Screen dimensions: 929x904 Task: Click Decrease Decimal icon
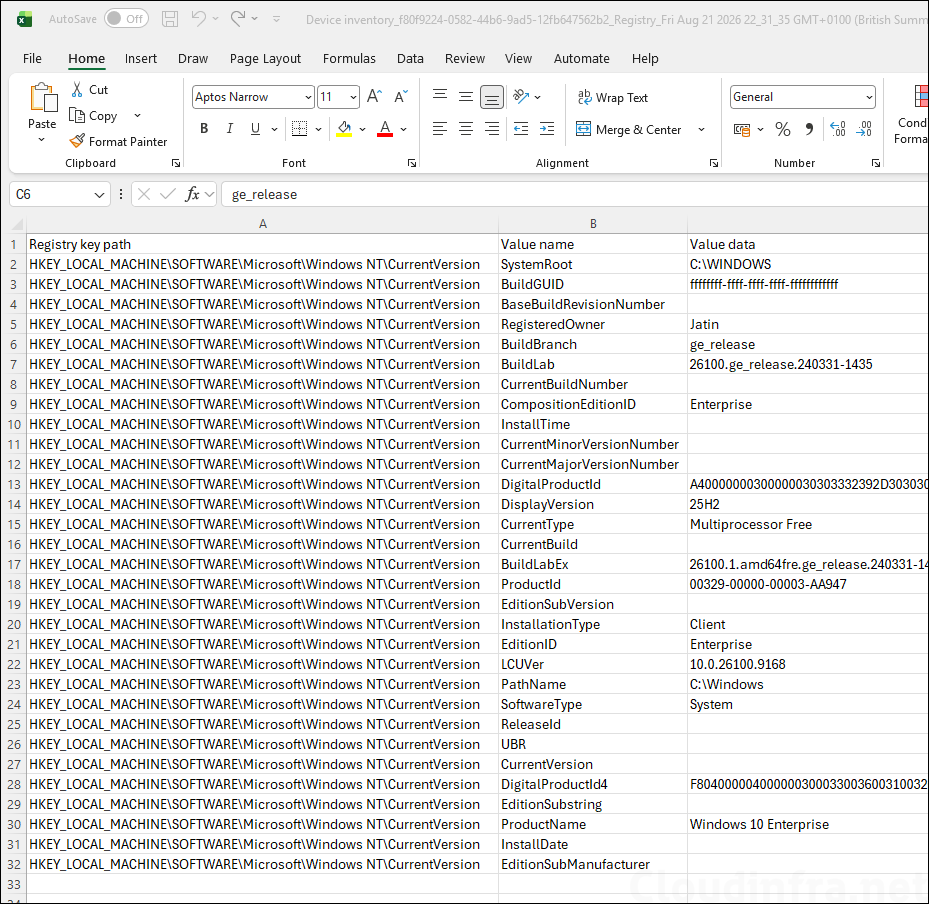pos(864,129)
